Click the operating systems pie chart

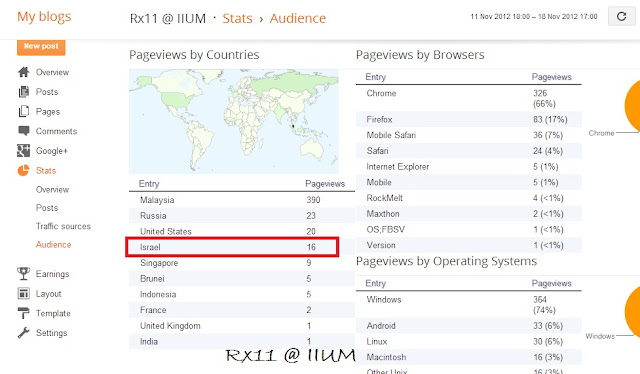point(633,311)
